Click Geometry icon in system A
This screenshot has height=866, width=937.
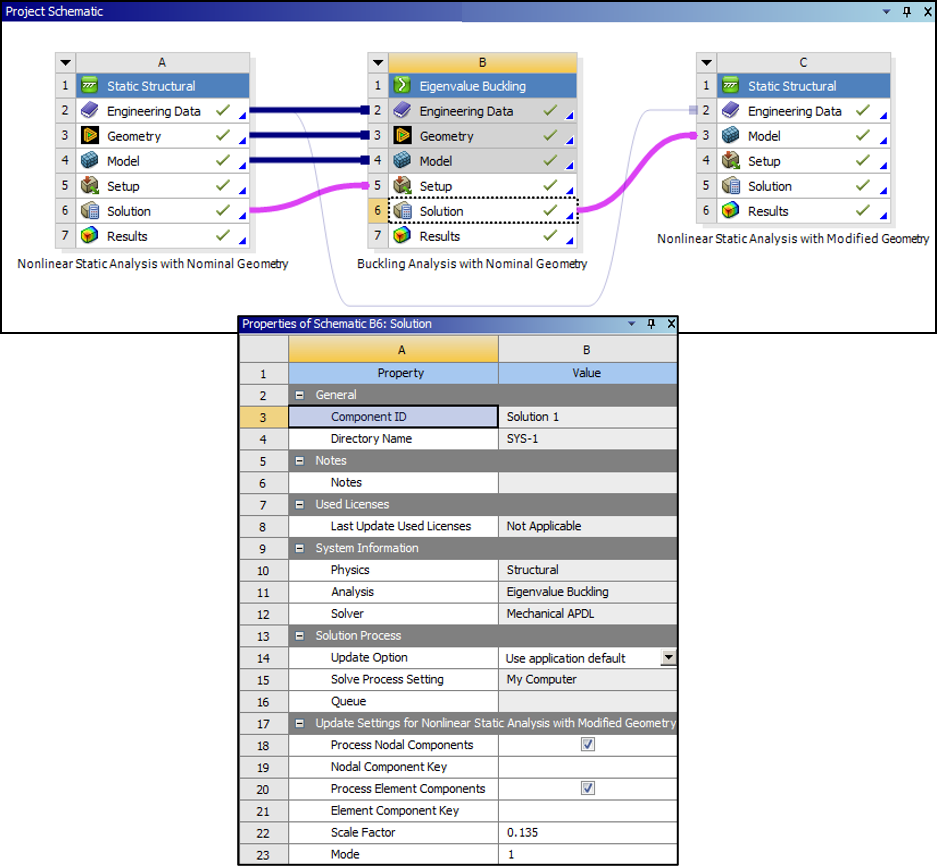point(90,136)
